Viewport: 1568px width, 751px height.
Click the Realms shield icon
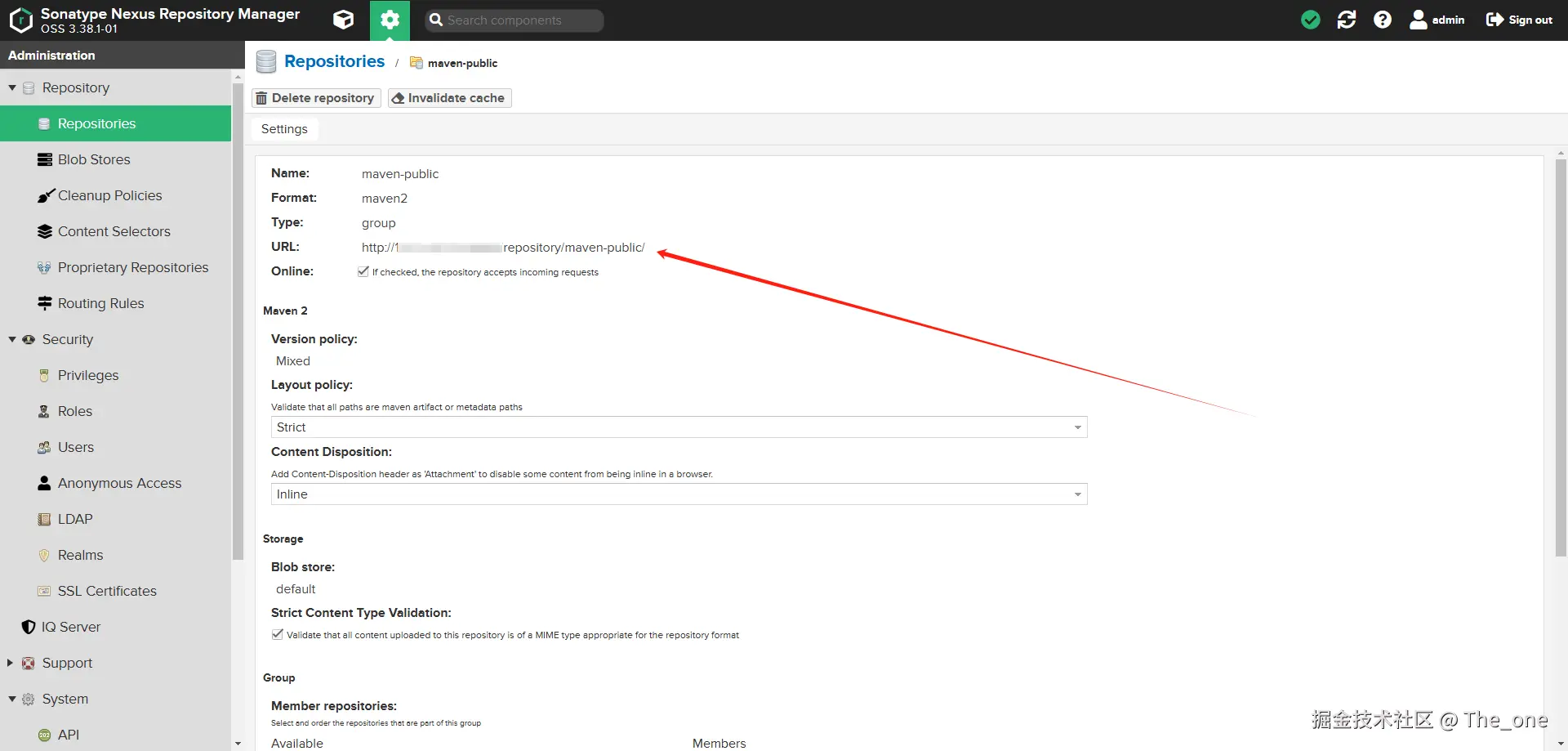pos(44,555)
